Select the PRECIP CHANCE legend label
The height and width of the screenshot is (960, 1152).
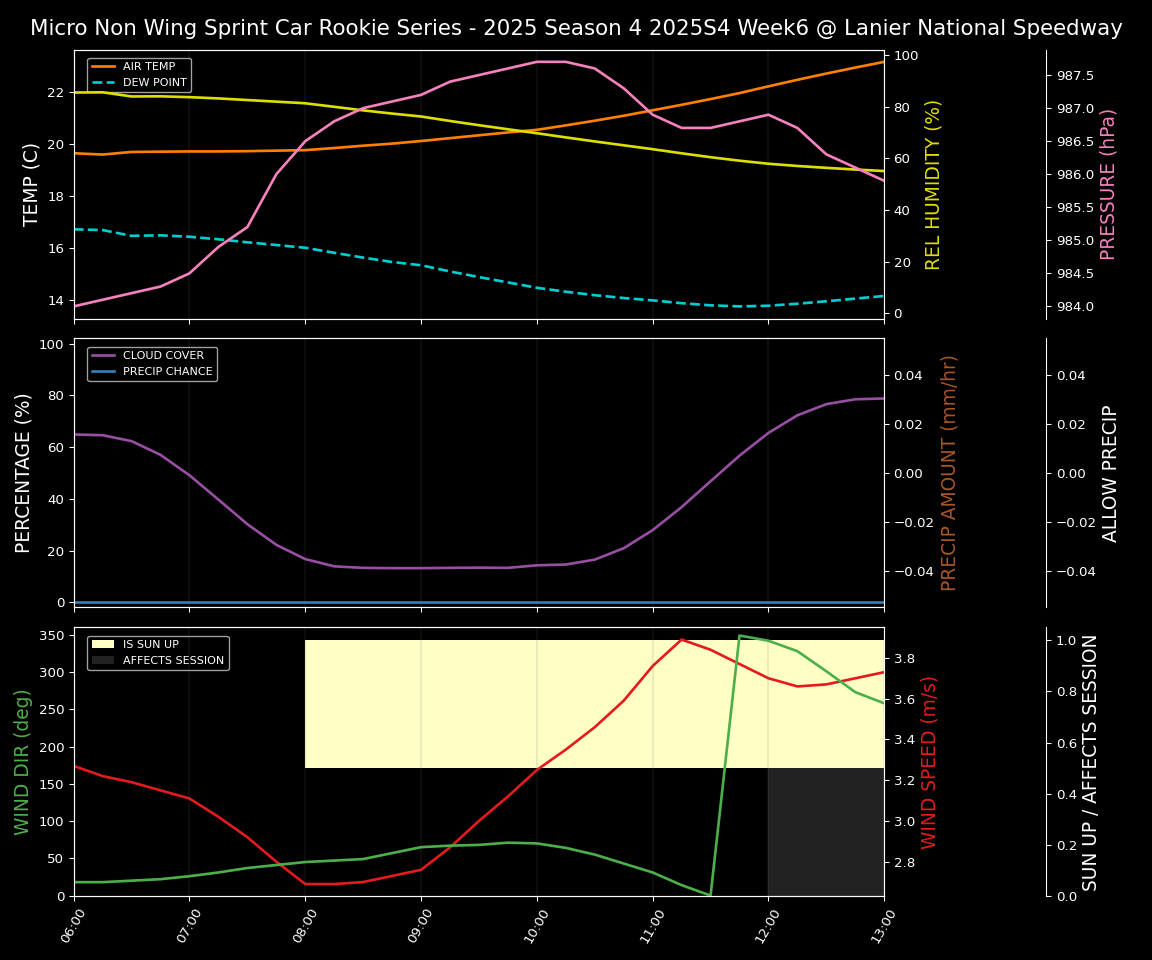167,372
